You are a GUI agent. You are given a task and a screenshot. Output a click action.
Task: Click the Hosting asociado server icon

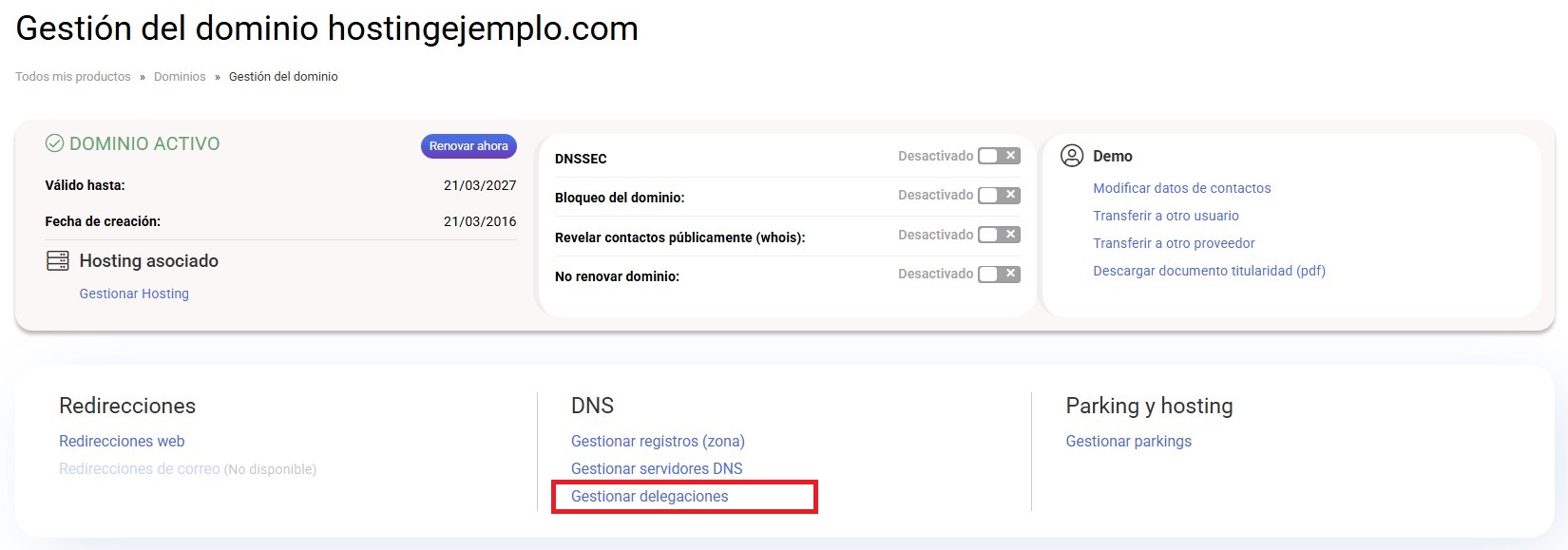(58, 261)
